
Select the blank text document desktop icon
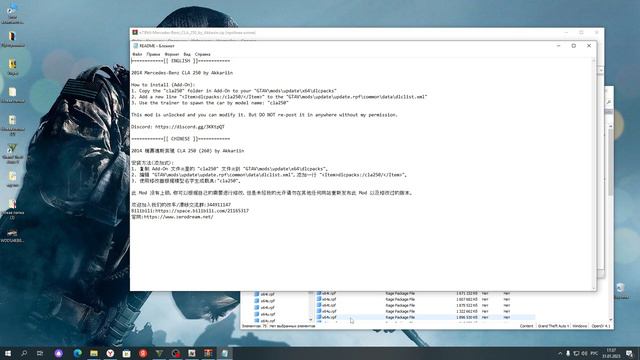13,95
